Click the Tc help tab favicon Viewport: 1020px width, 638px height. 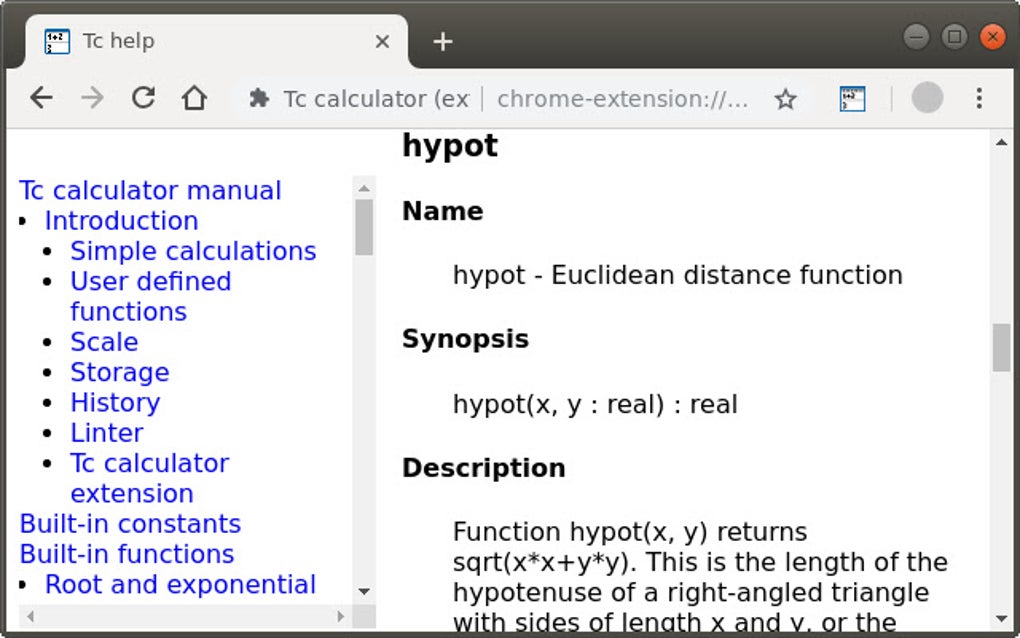(x=58, y=41)
